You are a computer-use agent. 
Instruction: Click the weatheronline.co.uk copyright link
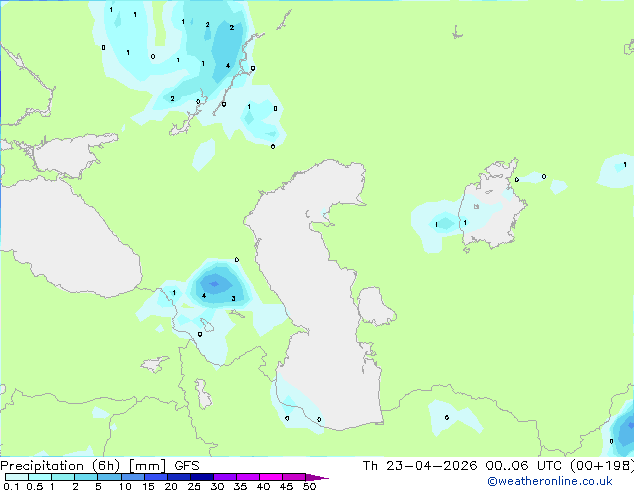[x=550, y=481]
